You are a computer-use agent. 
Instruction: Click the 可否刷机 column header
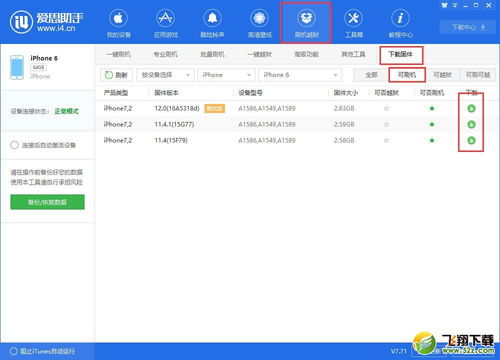point(432,93)
